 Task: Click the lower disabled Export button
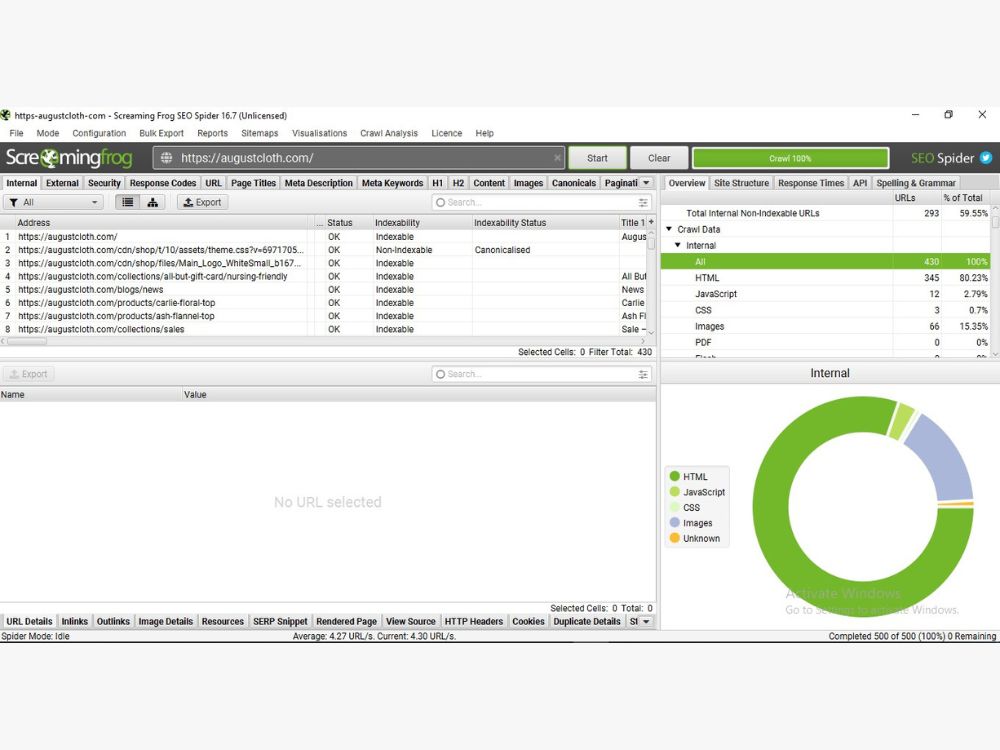[28, 374]
